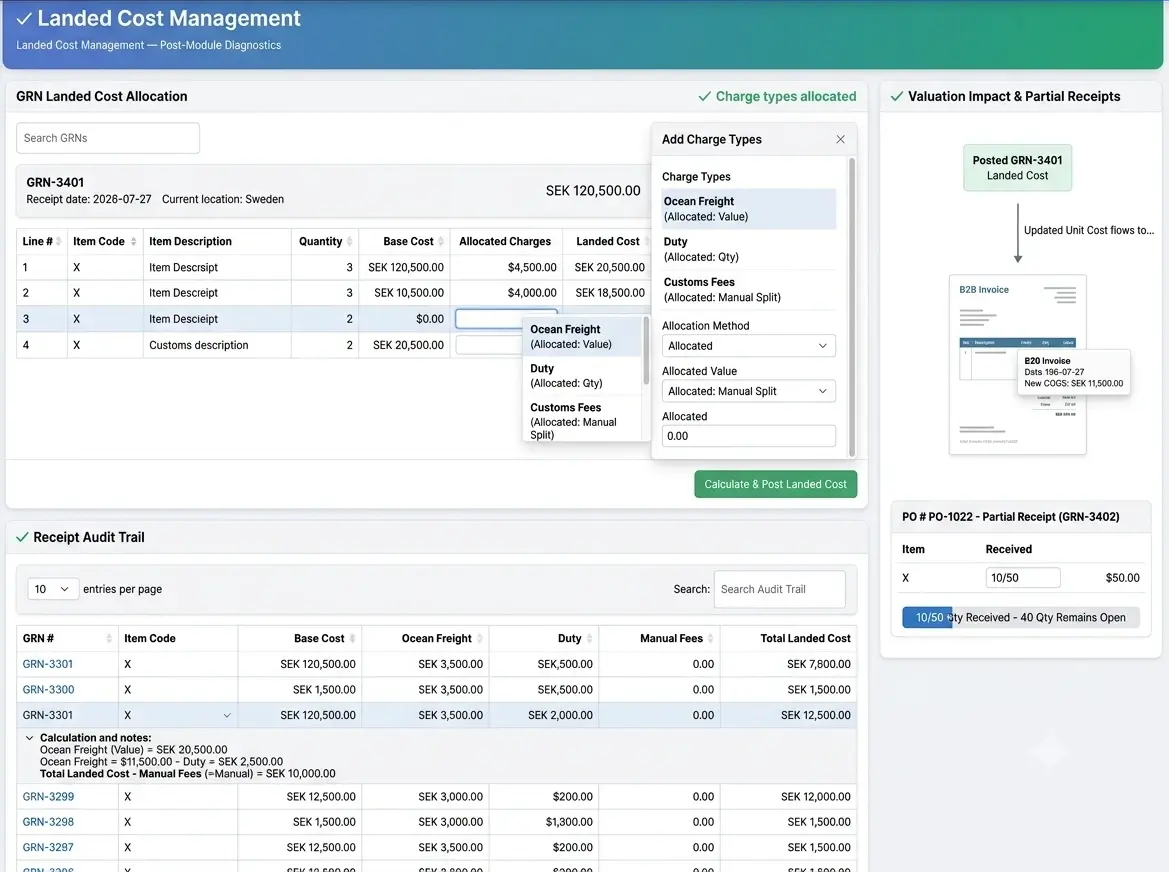
Task: Sort allocation table by Base Cost
Action: [441, 241]
